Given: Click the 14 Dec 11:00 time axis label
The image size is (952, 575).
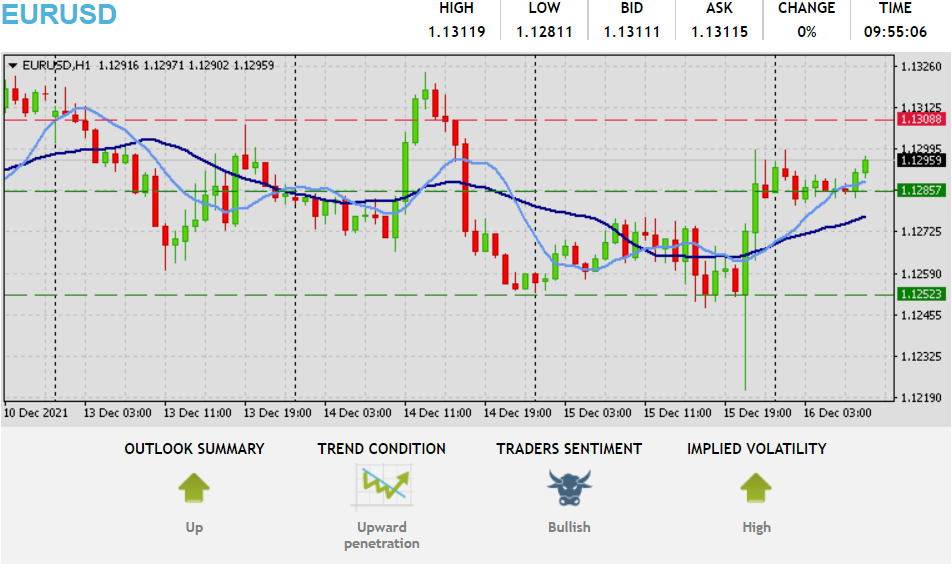Looking at the screenshot, I should (x=437, y=413).
